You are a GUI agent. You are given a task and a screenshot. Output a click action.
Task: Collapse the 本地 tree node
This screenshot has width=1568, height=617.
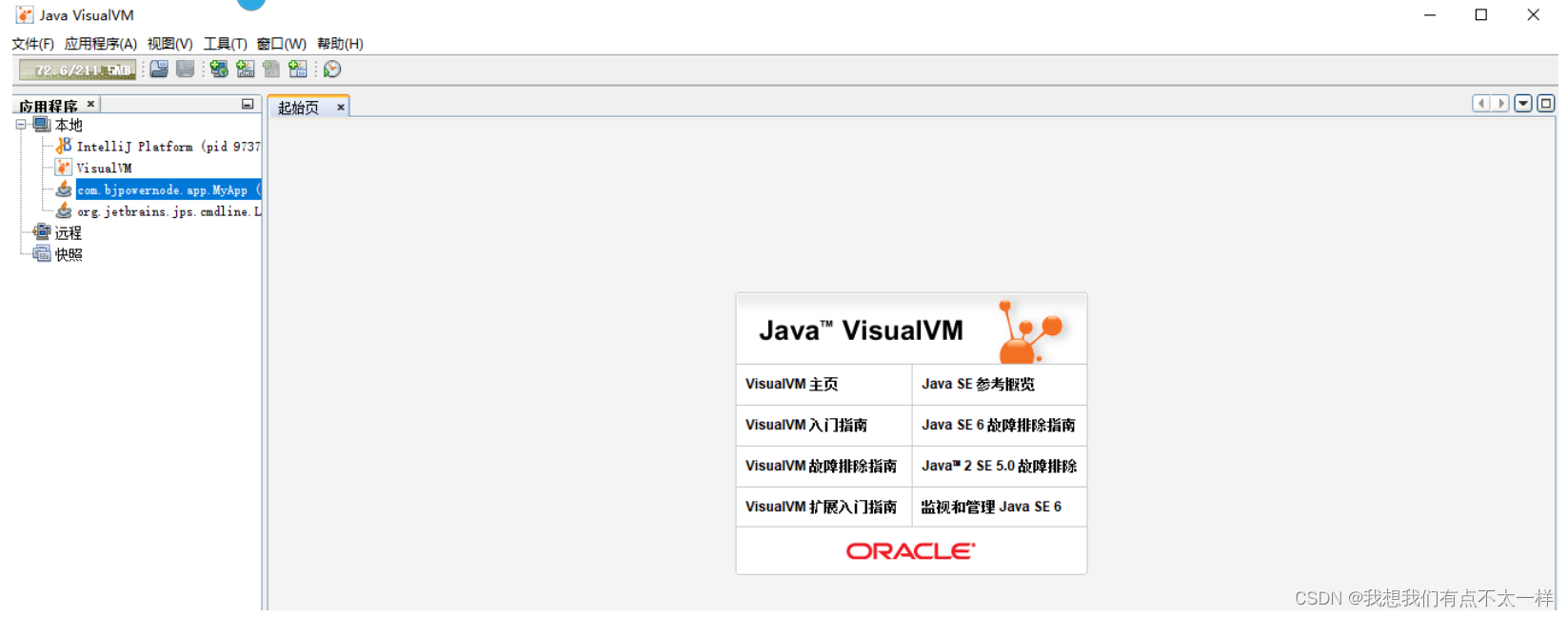click(21, 125)
